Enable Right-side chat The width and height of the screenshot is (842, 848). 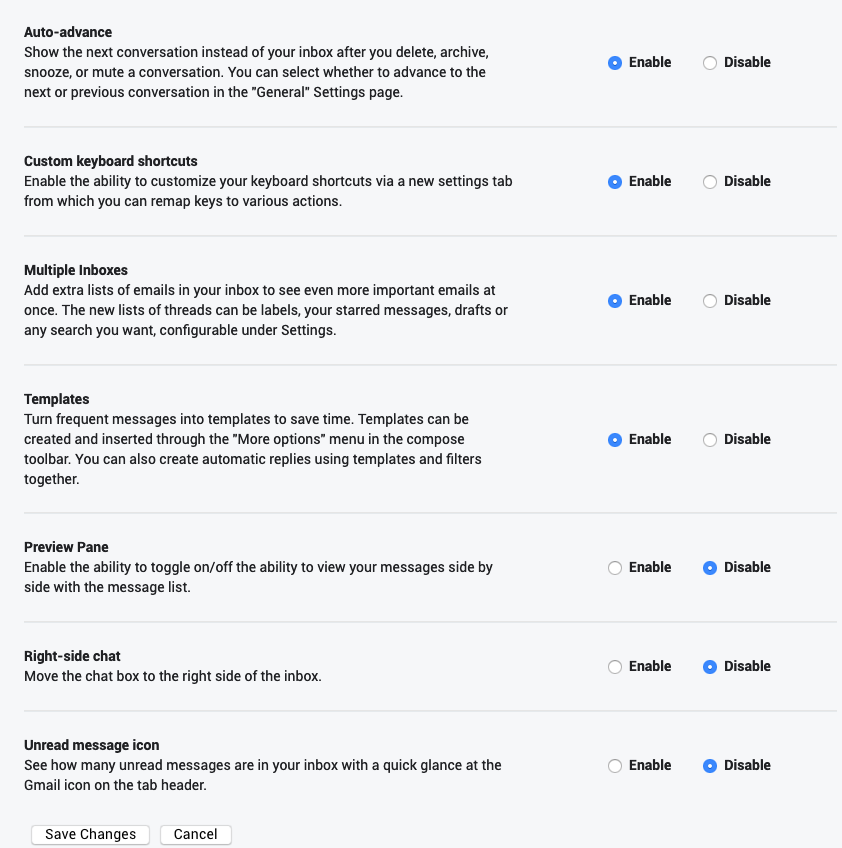click(615, 667)
